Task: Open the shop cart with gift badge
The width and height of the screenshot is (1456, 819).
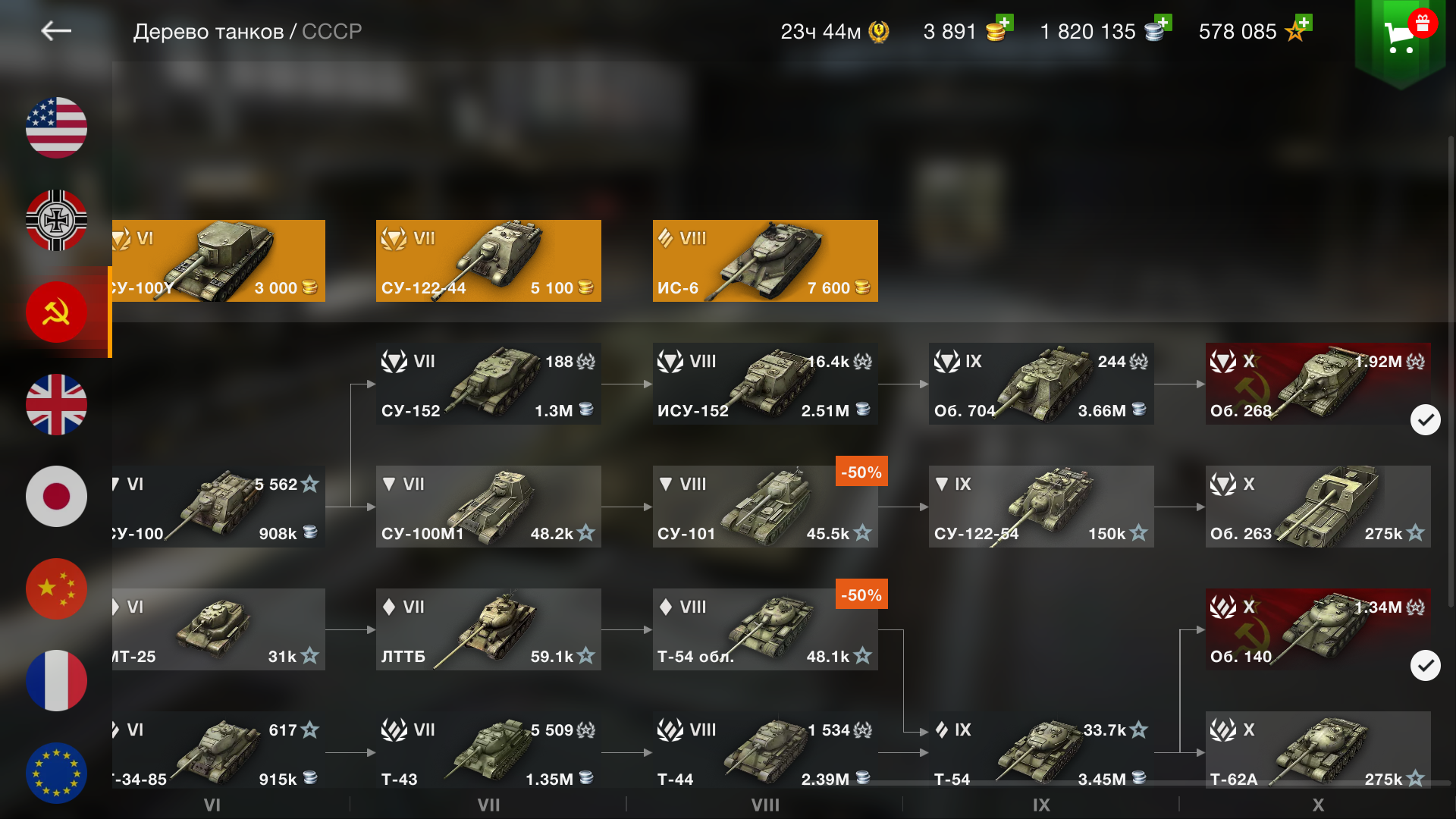Action: [x=1401, y=38]
